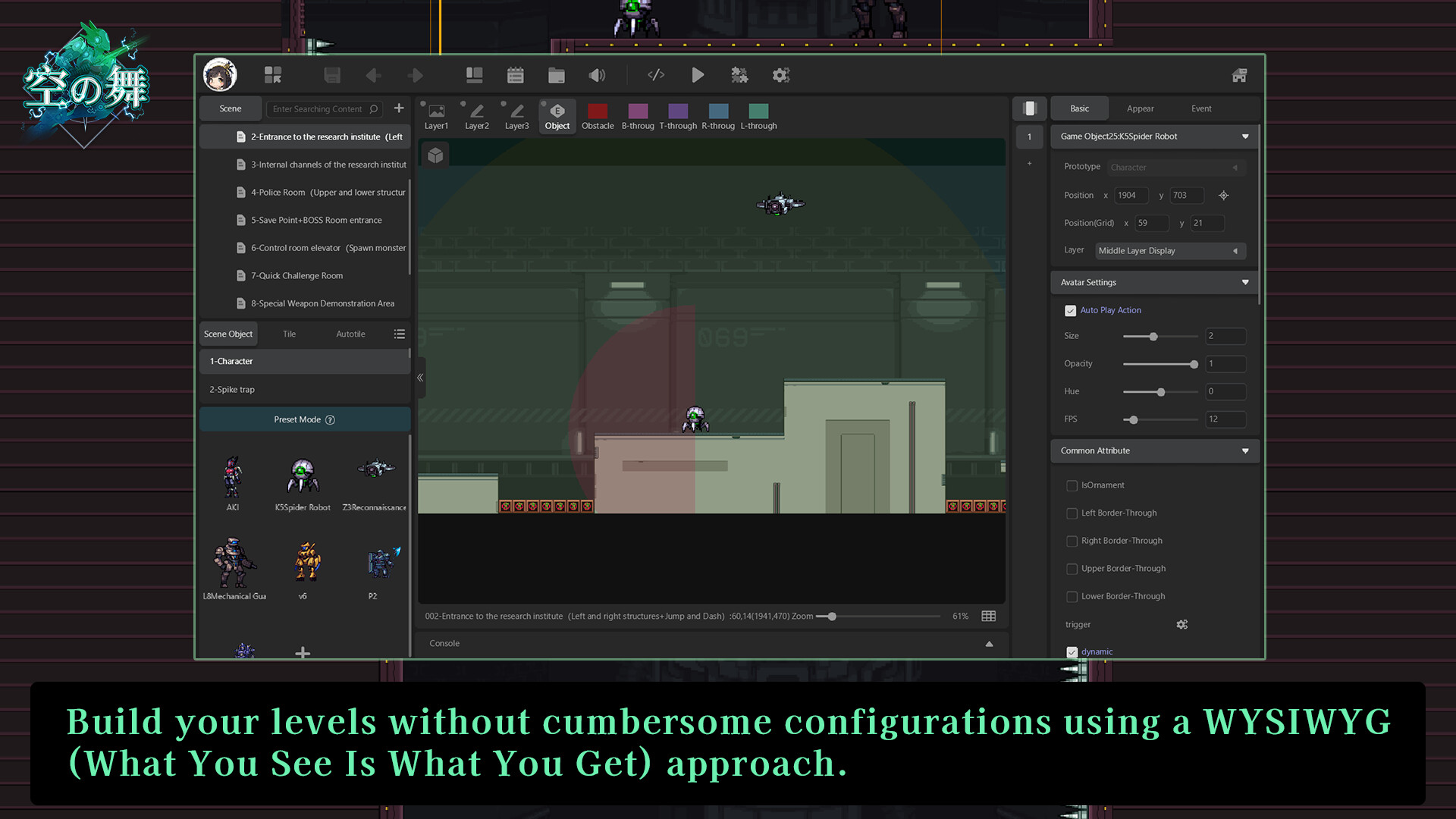This screenshot has width=1456, height=819.
Task: Open the project folder icon
Action: [x=556, y=75]
